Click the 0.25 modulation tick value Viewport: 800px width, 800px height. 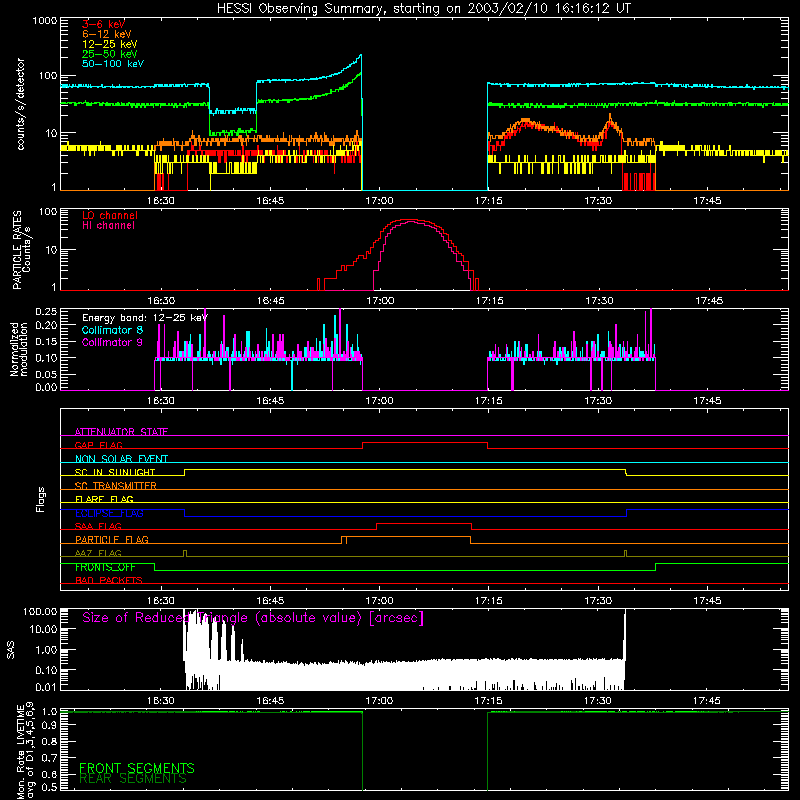[46, 311]
